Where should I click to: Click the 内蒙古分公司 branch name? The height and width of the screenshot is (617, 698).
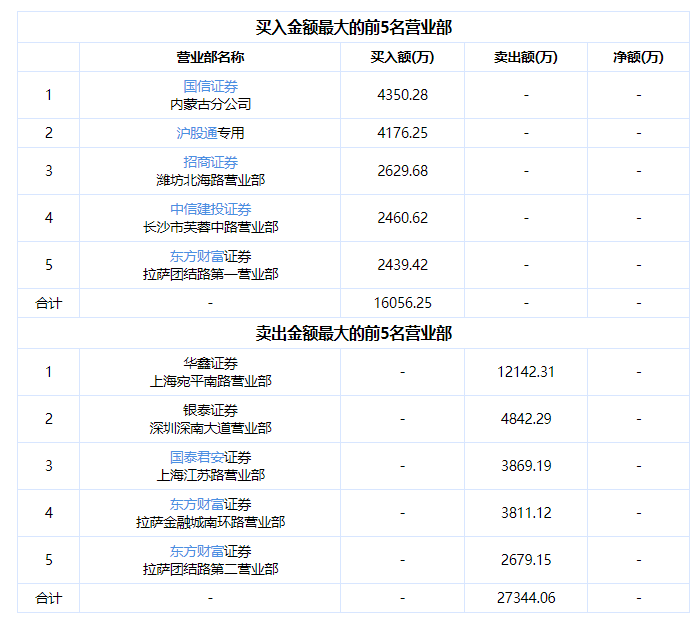point(211,104)
